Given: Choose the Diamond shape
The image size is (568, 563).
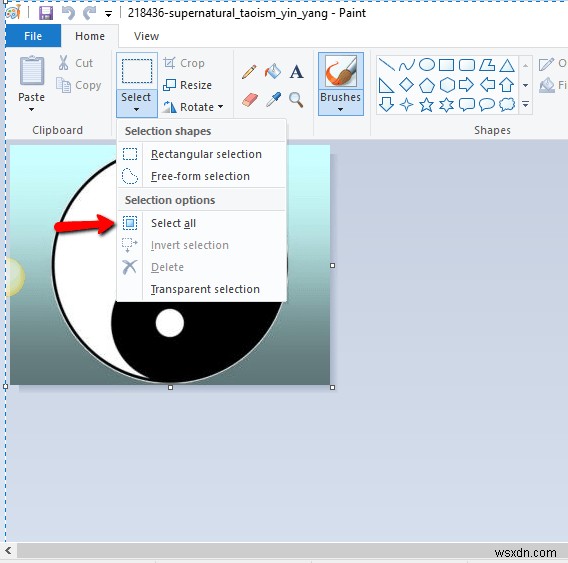Looking at the screenshot, I should [406, 85].
